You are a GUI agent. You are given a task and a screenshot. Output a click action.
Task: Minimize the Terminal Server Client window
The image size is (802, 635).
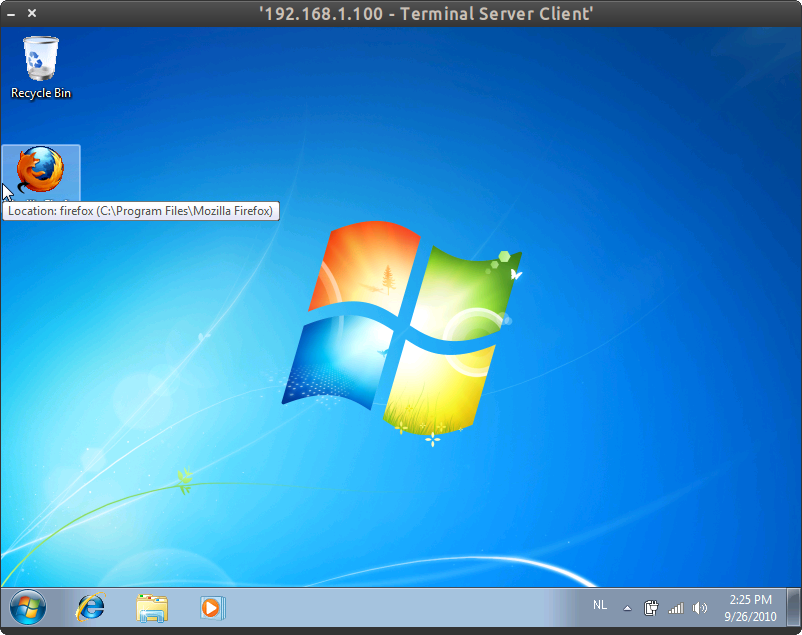pyautogui.click(x=11, y=14)
